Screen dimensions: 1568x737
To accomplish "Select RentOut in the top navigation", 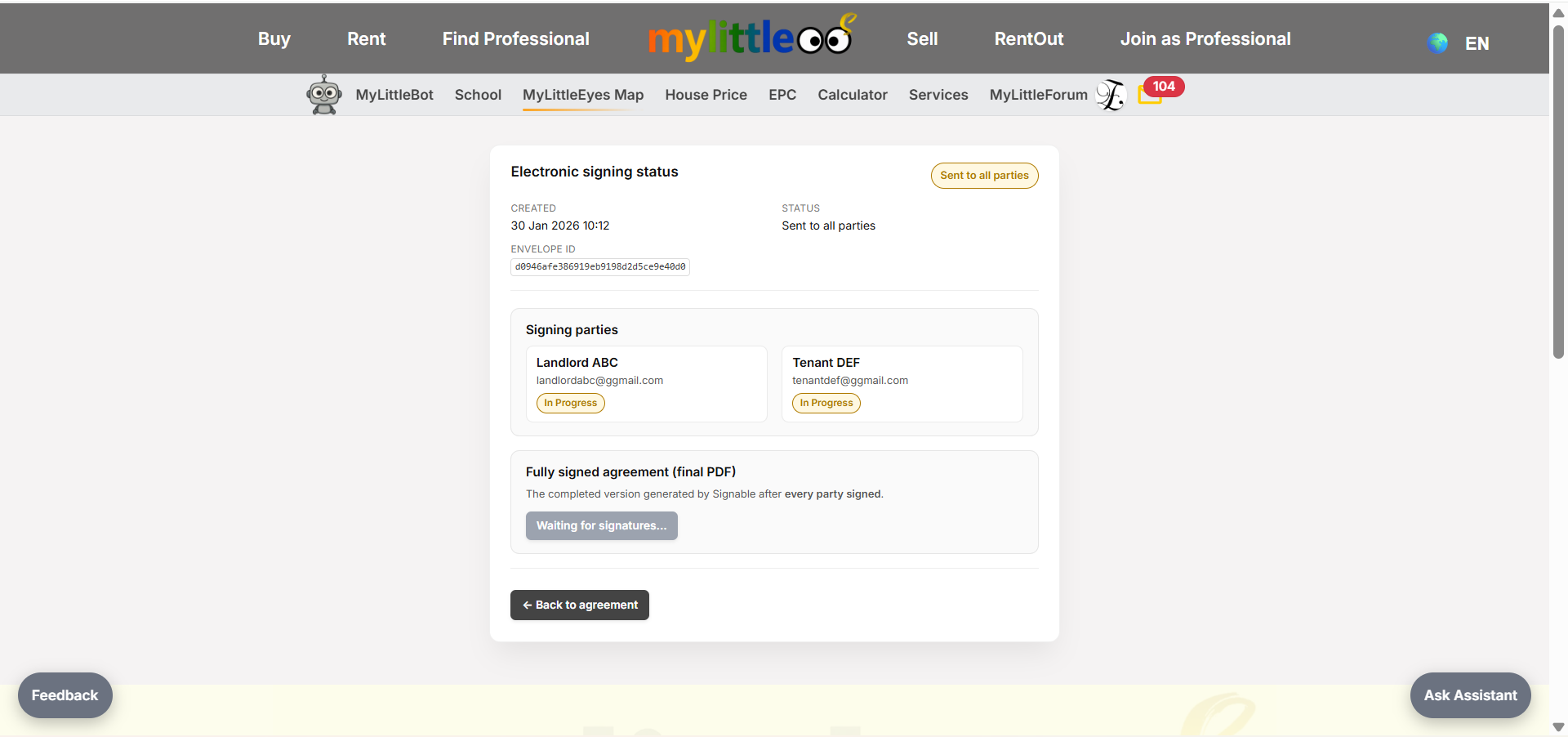I will (1028, 38).
